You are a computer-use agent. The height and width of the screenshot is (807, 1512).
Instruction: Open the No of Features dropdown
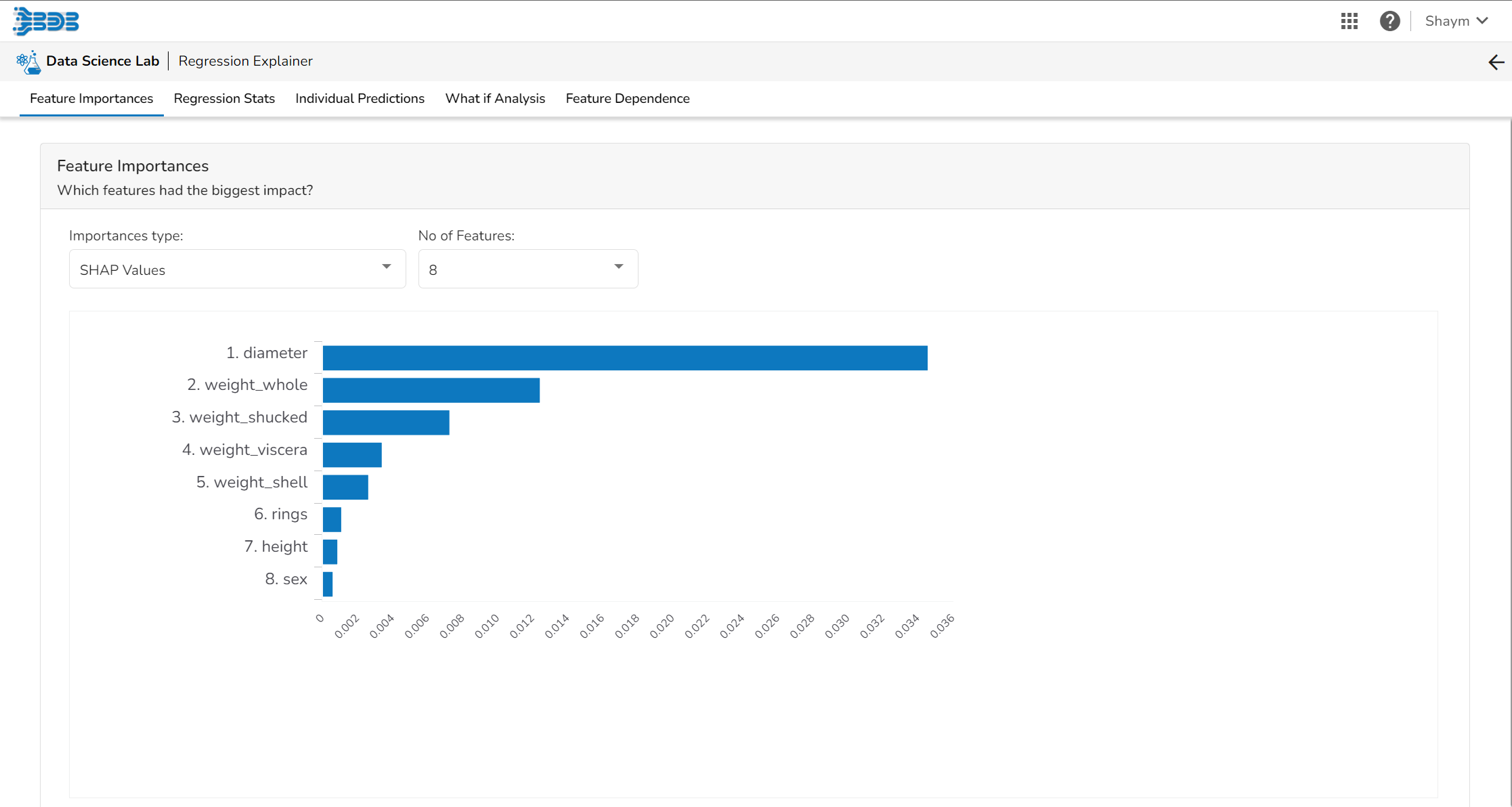[527, 269]
